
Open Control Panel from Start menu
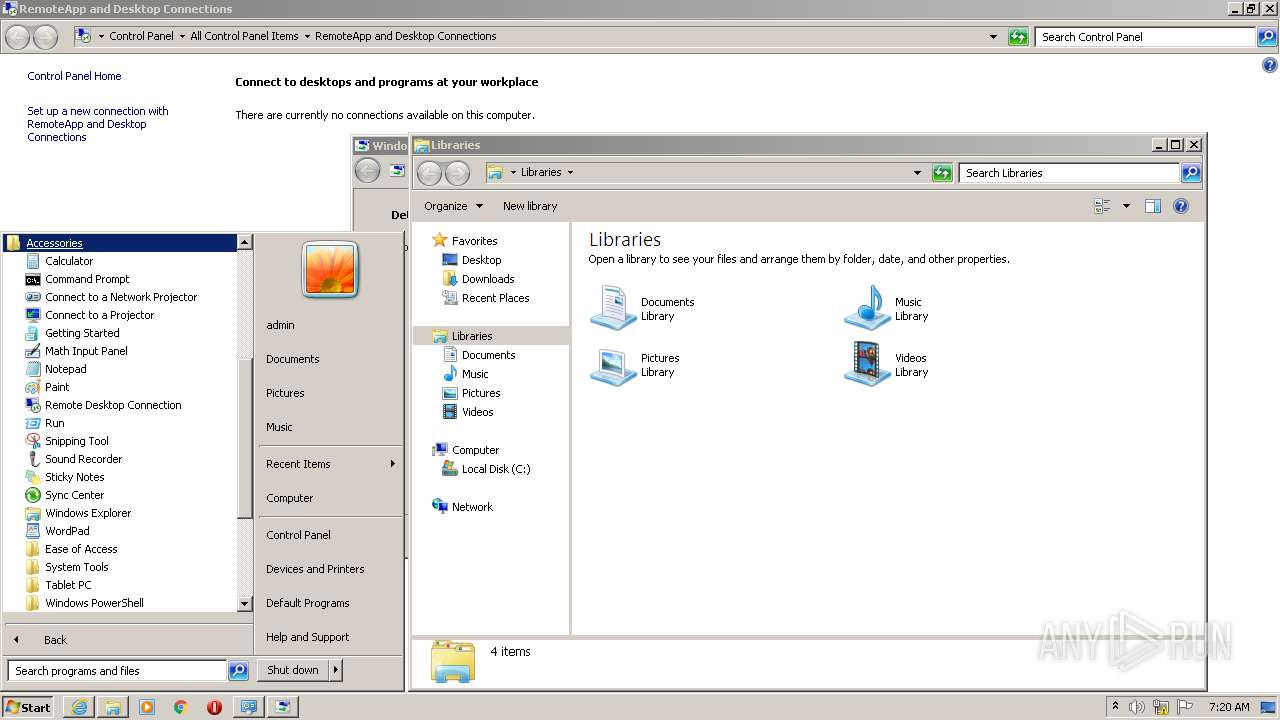pos(298,535)
